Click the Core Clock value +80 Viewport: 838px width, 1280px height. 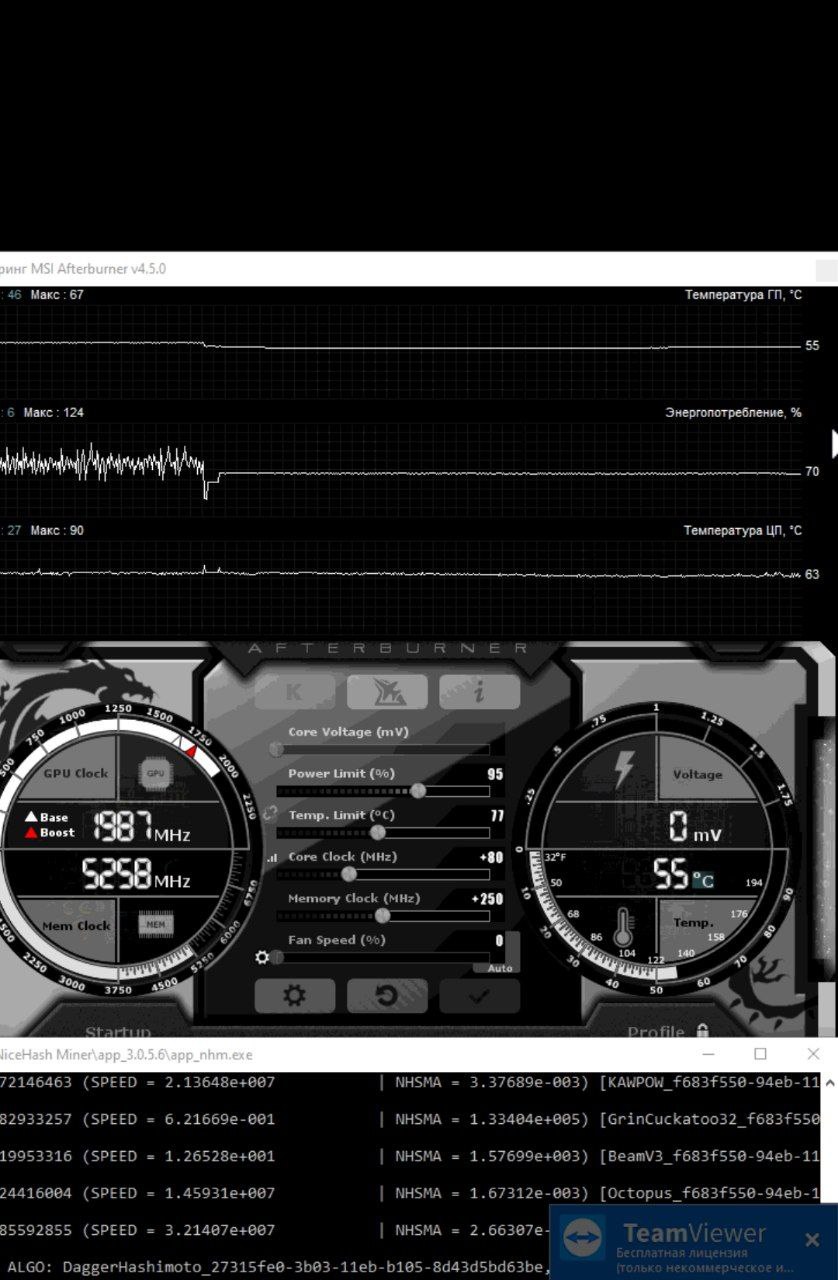click(x=491, y=857)
